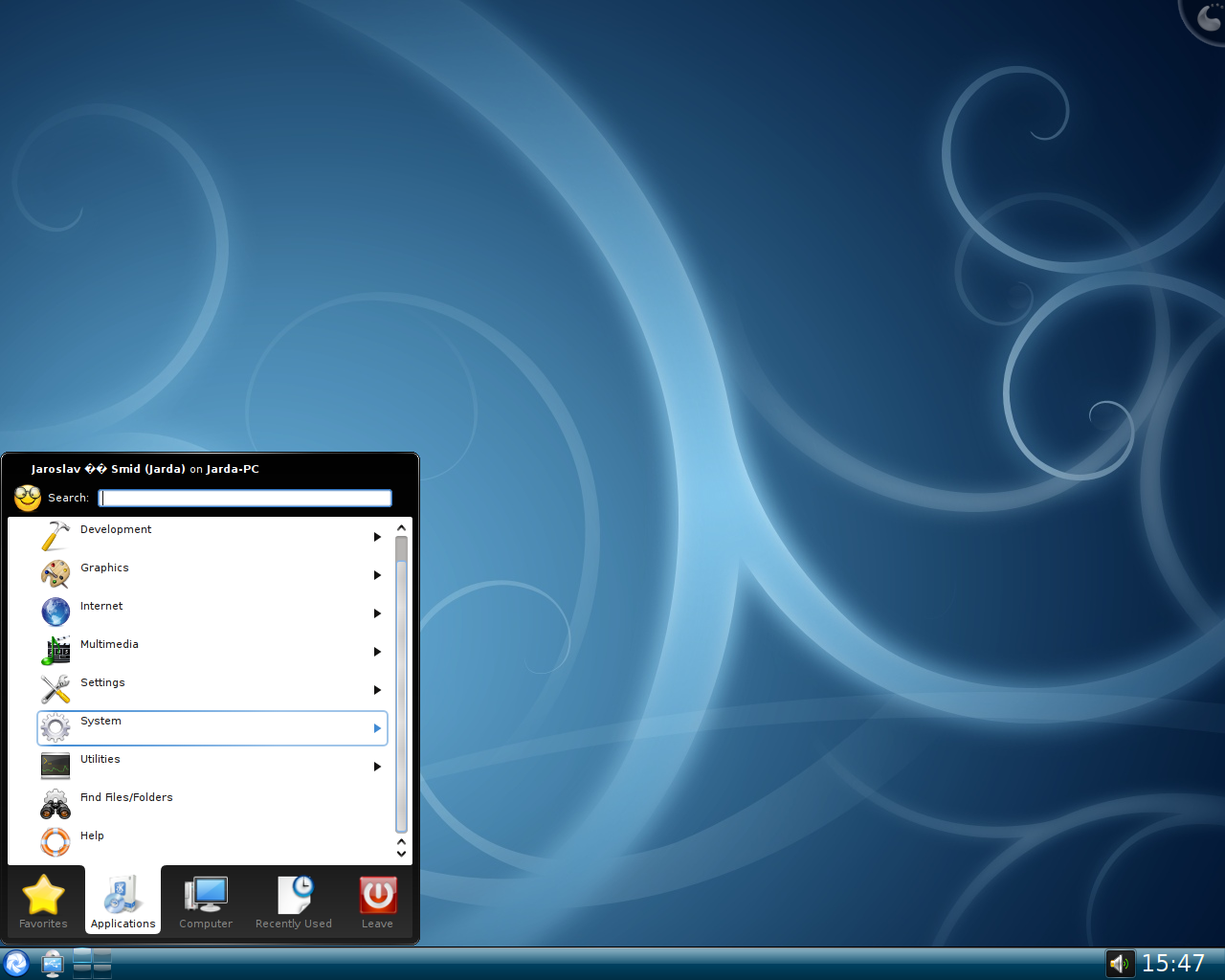Click the scrollbar up arrow at list top

pos(401,527)
